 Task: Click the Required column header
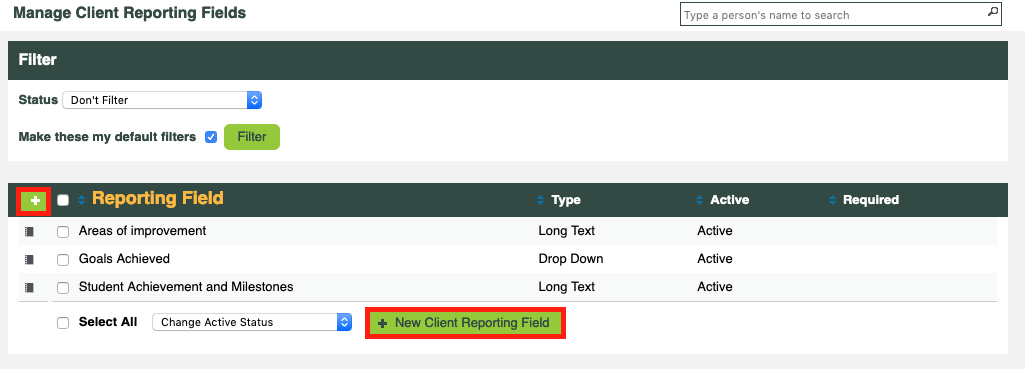tap(871, 200)
